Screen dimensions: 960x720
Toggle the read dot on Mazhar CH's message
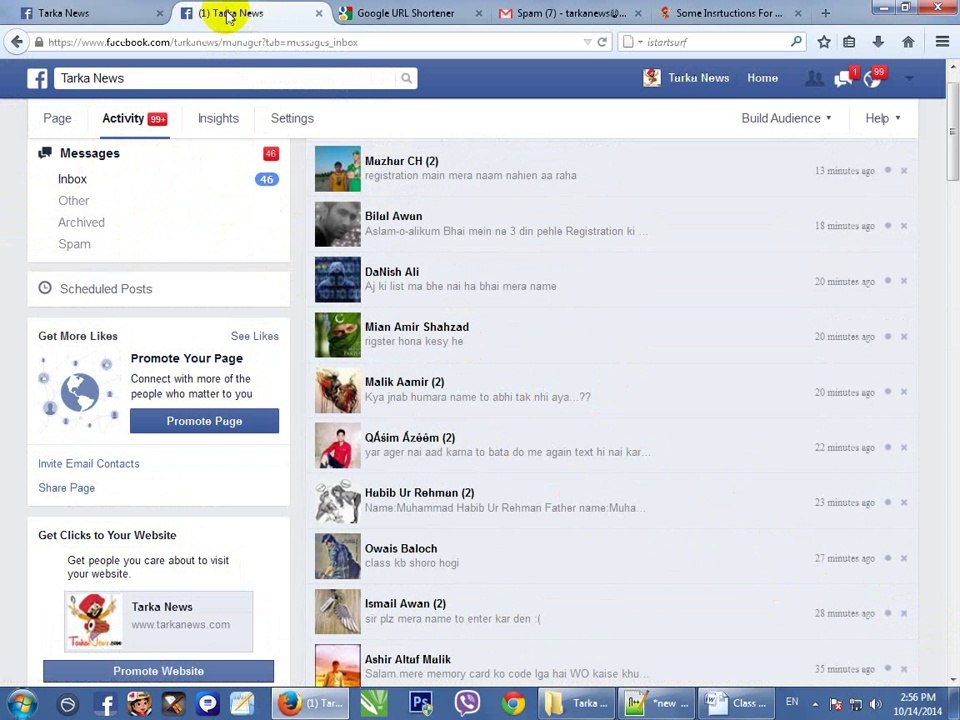[888, 170]
